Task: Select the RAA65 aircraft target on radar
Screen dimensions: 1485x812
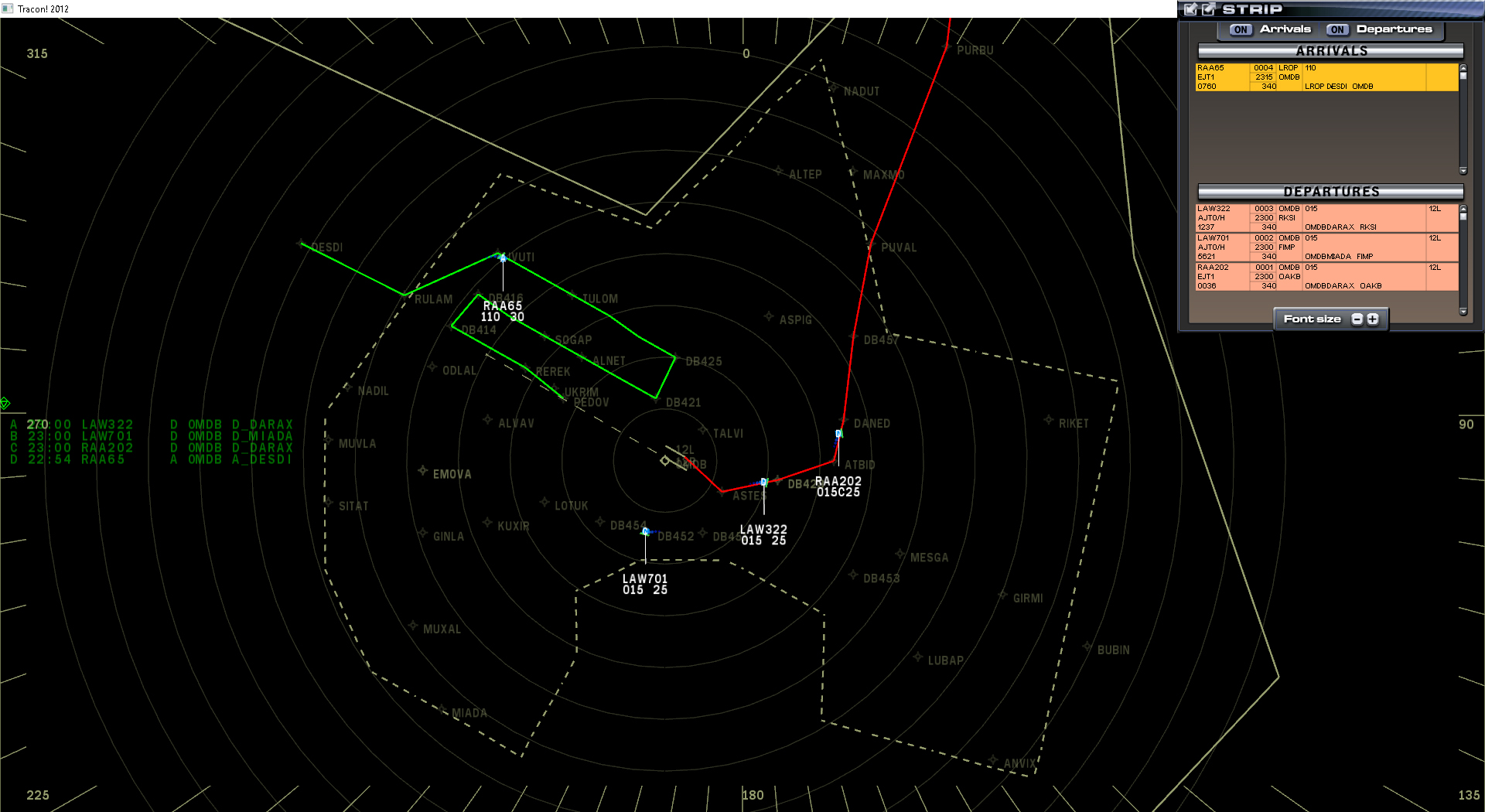Action: coord(501,256)
